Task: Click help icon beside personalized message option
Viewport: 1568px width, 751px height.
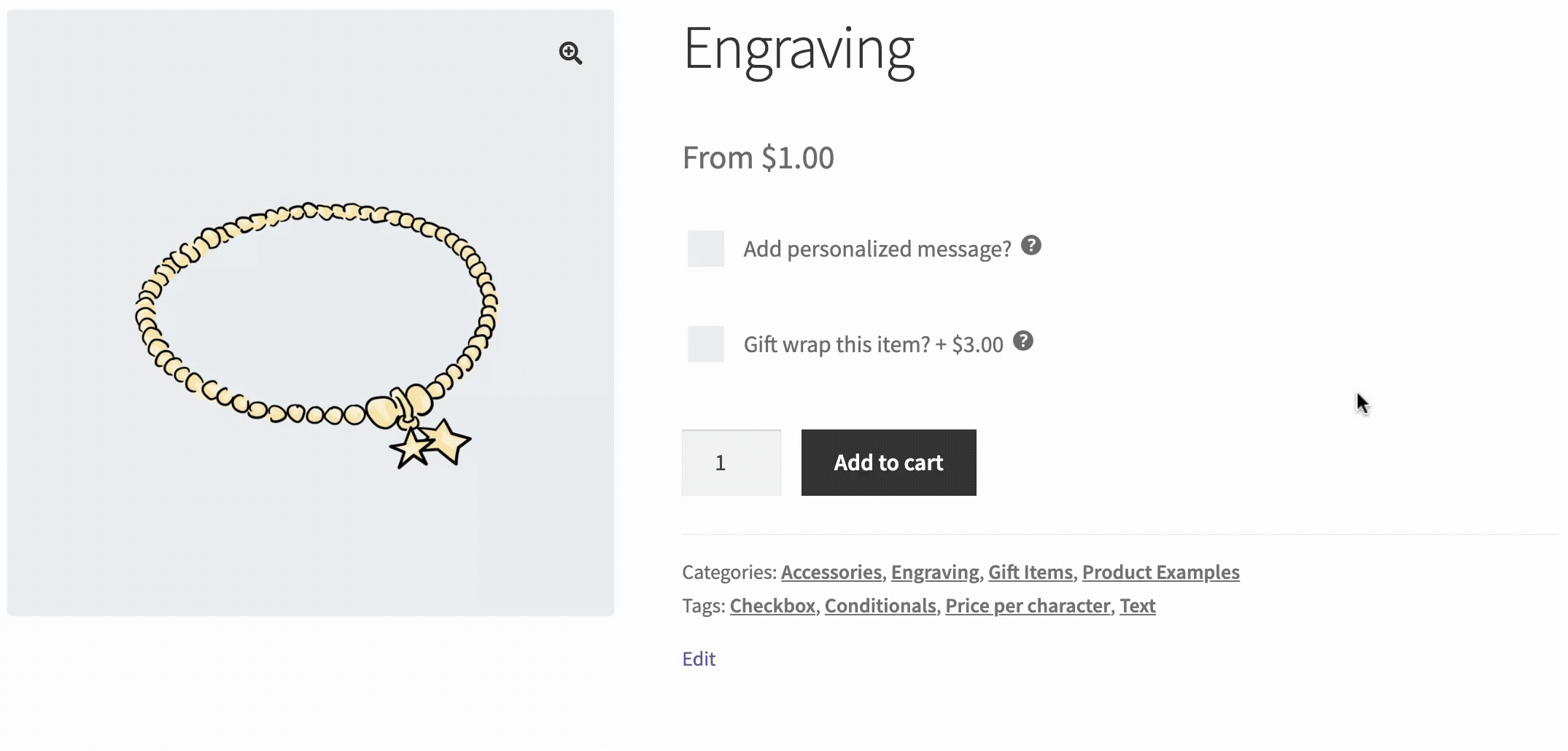Action: [1031, 246]
